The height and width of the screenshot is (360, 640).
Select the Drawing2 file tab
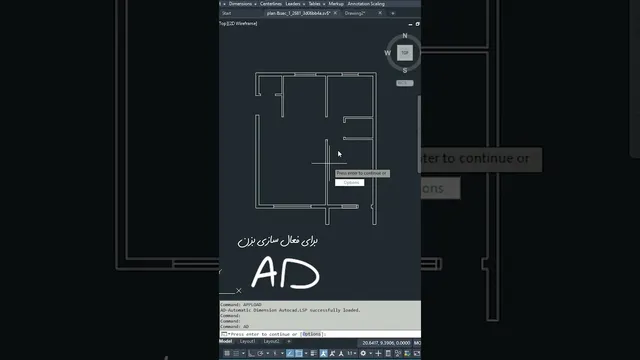point(354,13)
